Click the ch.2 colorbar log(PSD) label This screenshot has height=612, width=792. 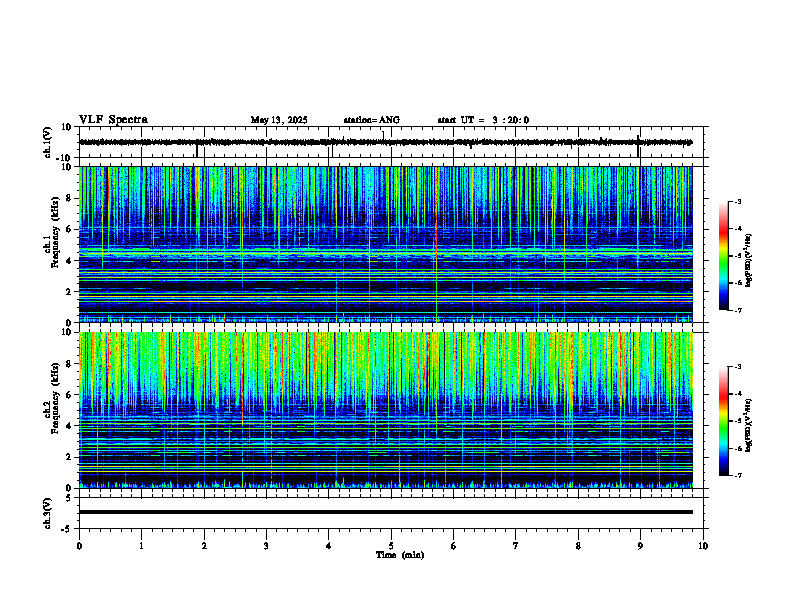coord(749,425)
